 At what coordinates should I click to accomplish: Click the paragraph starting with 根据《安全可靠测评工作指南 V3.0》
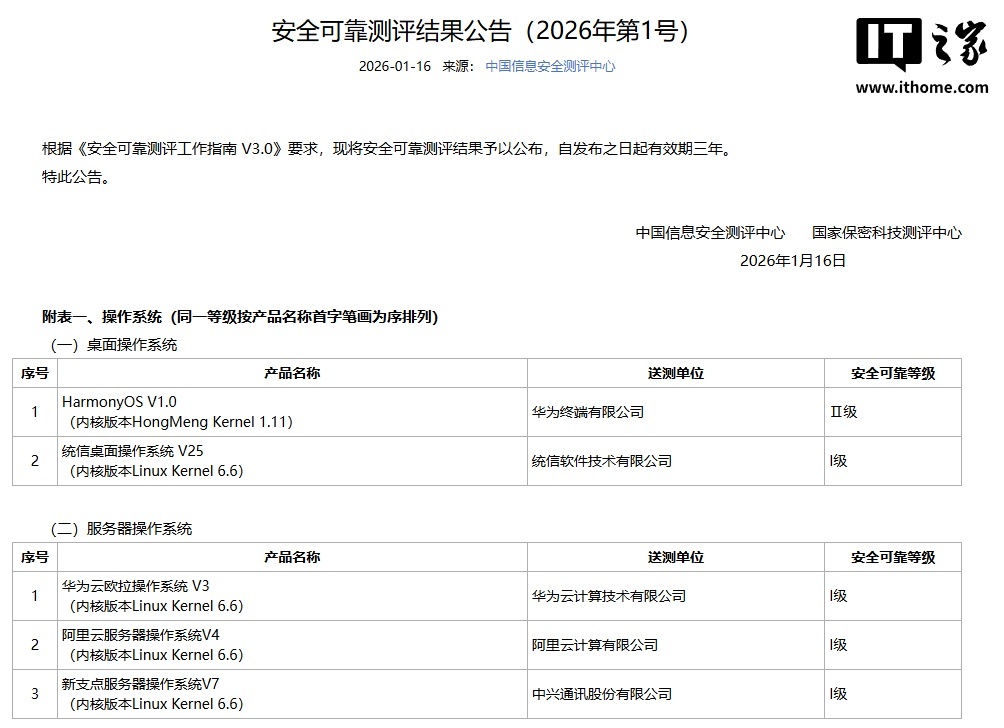387,149
